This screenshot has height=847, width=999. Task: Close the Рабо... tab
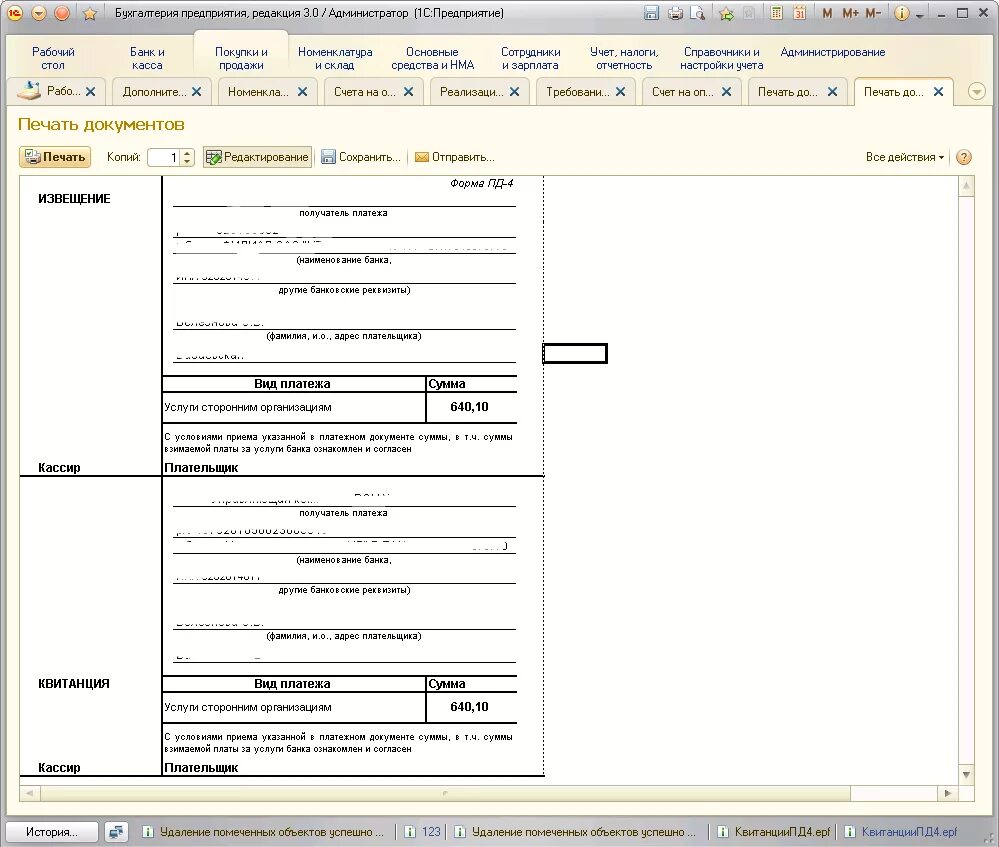90,92
